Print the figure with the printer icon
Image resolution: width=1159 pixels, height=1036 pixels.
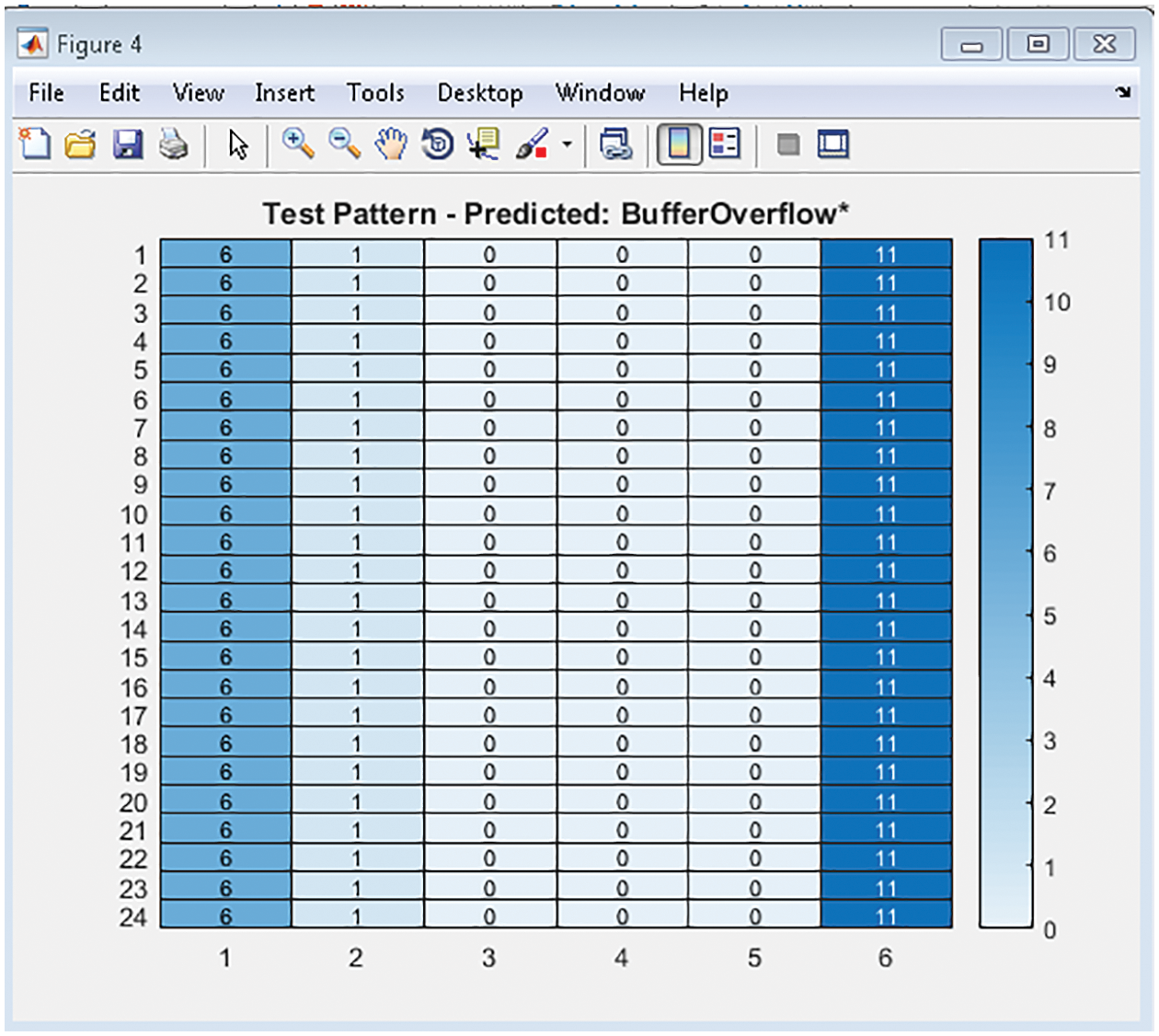(x=174, y=144)
